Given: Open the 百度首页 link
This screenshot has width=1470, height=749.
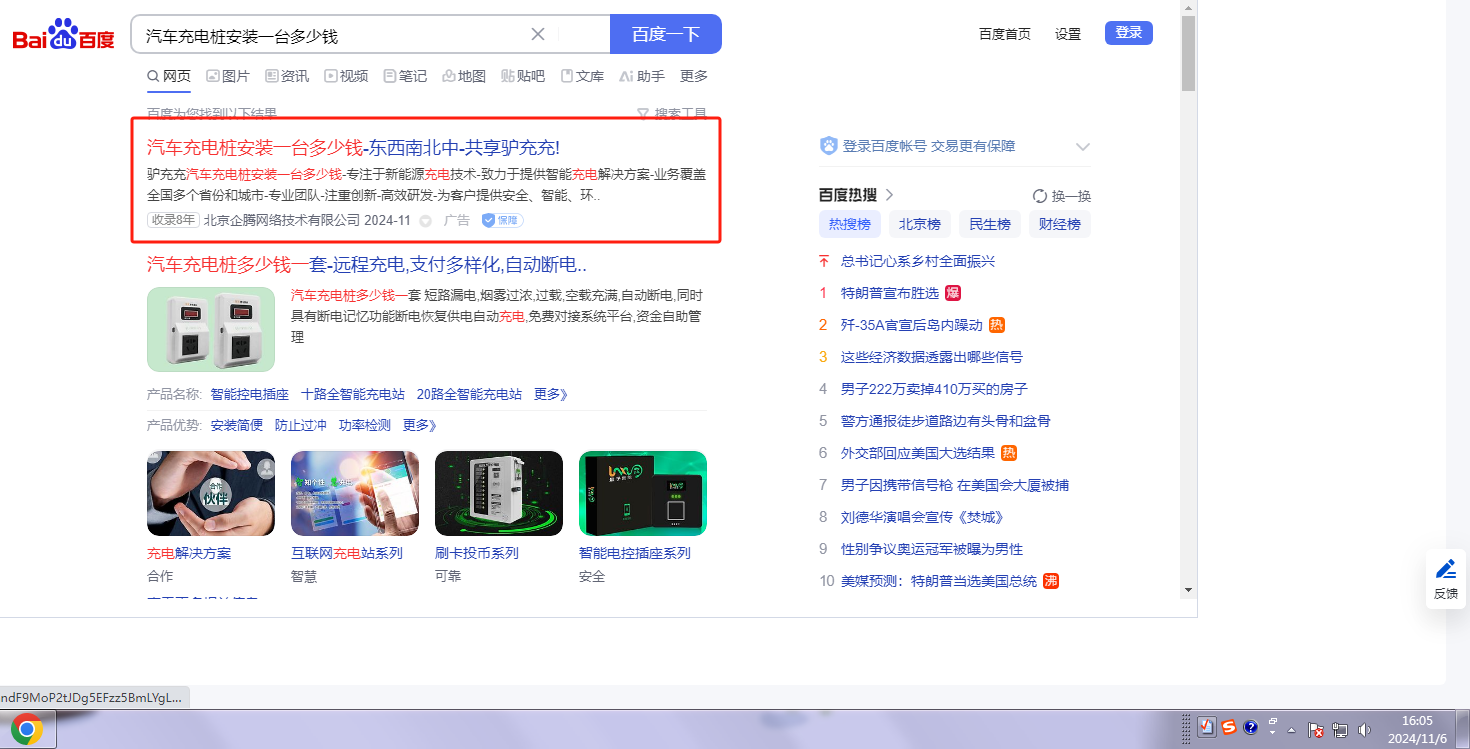Looking at the screenshot, I should [x=1005, y=34].
